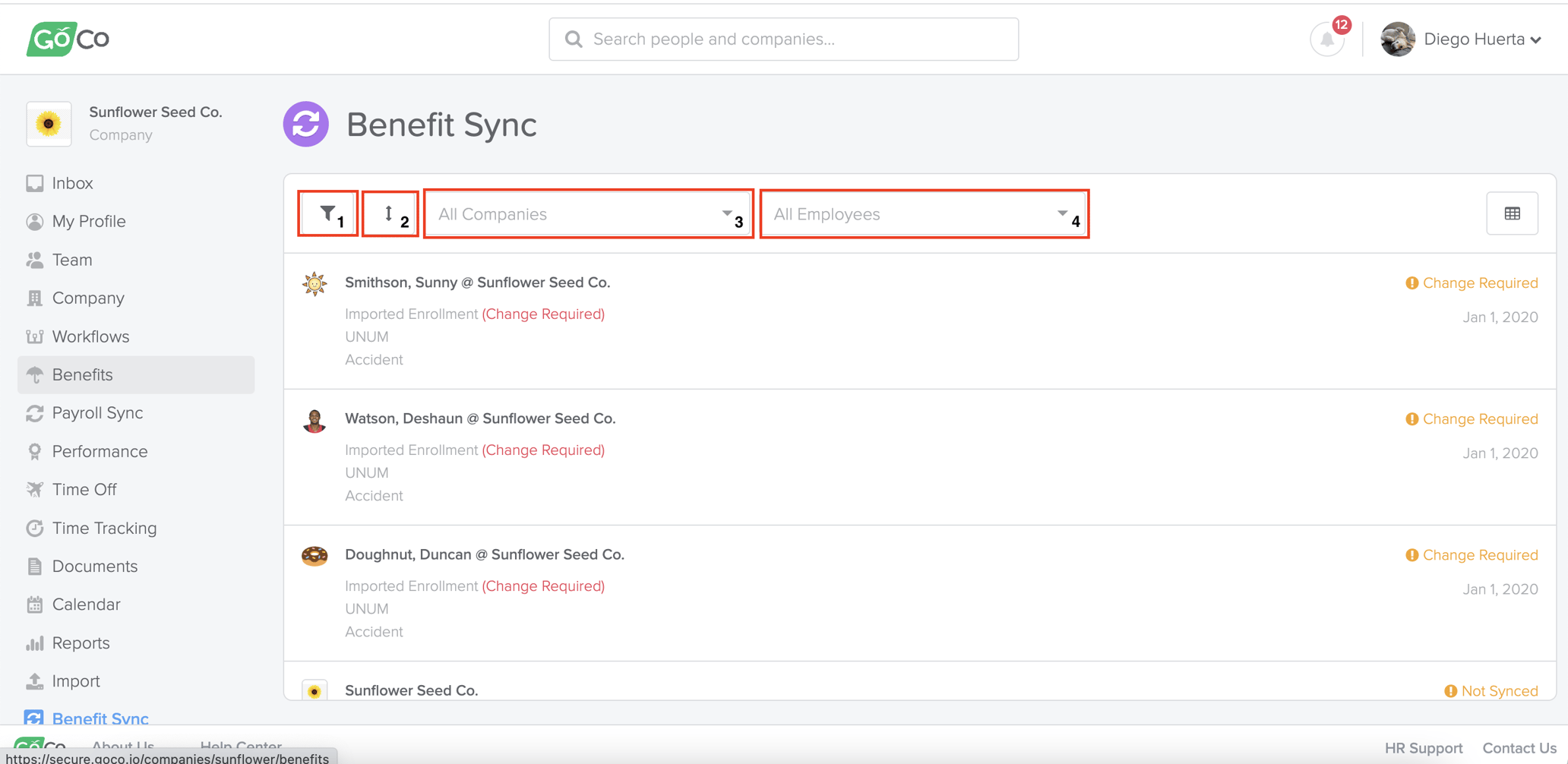Viewport: 1568px width, 764px height.
Task: Click the Reports bar chart icon
Action: 35,642
